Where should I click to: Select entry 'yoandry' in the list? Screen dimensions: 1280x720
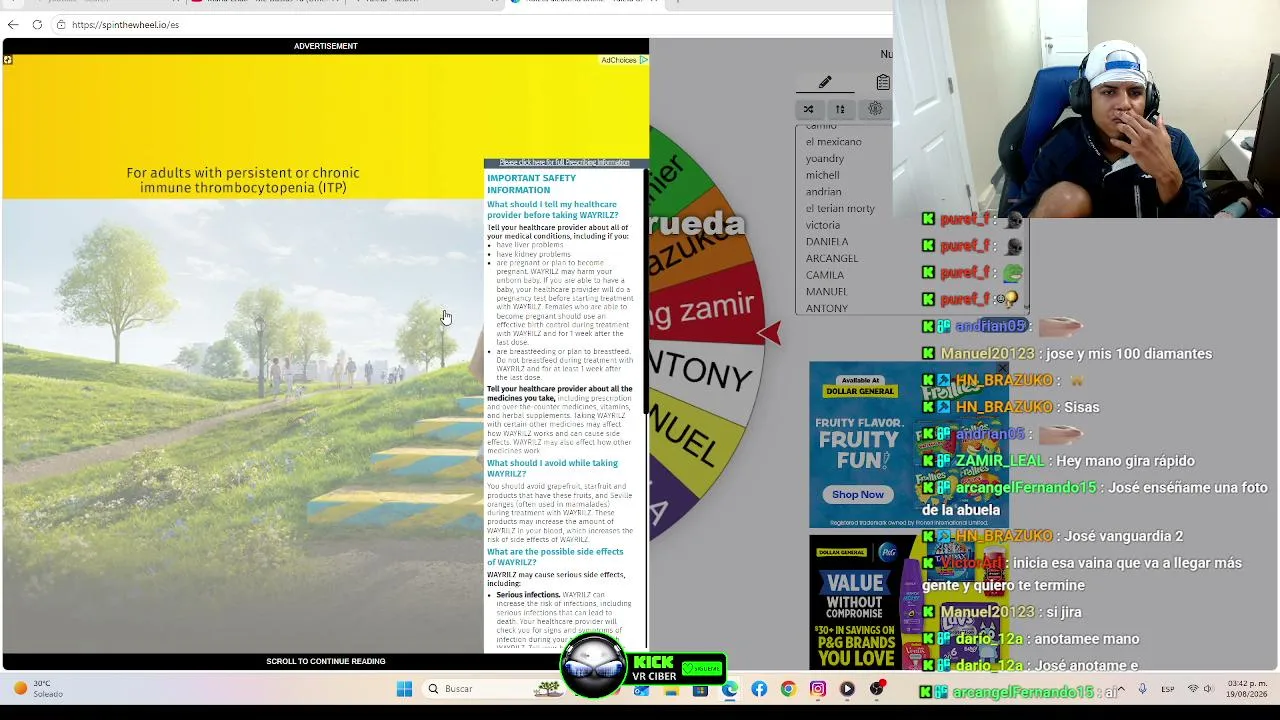pos(825,158)
